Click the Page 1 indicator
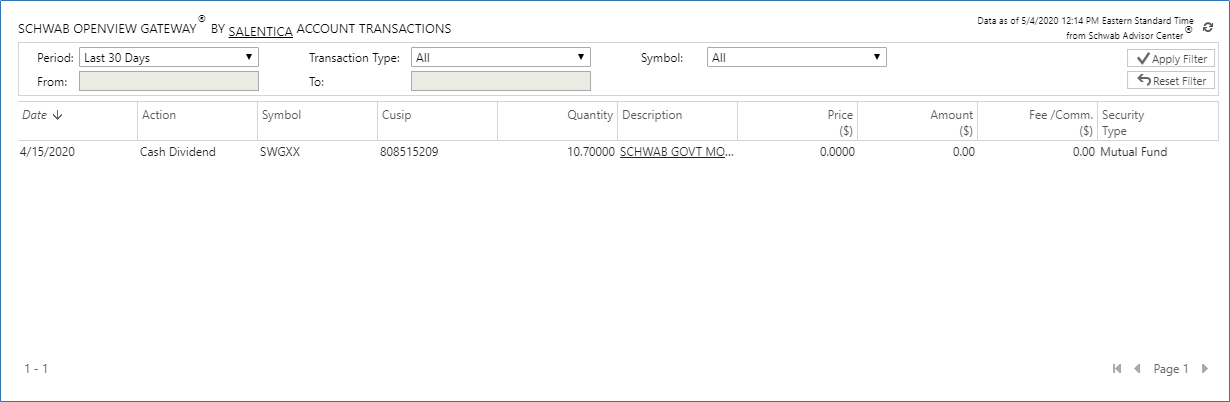This screenshot has height=402, width=1230. point(1171,369)
